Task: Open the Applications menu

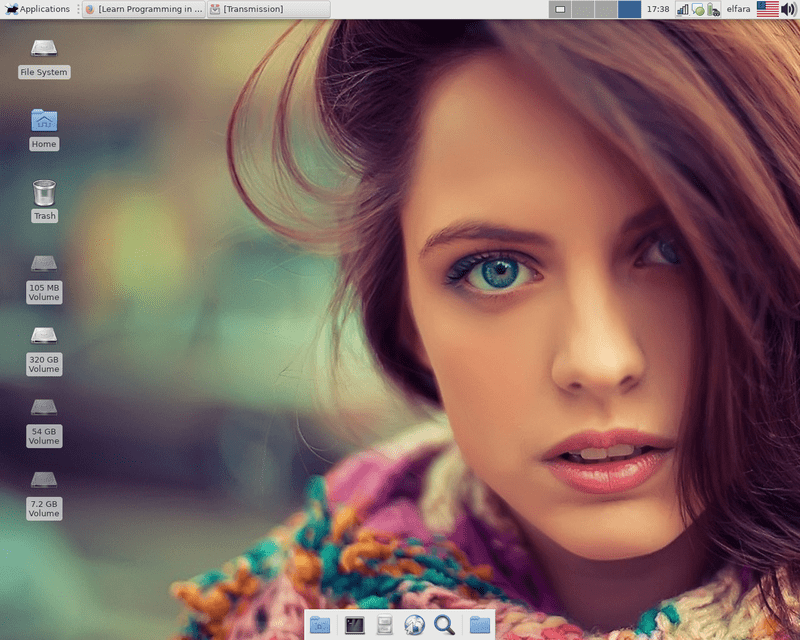Action: 38,9
